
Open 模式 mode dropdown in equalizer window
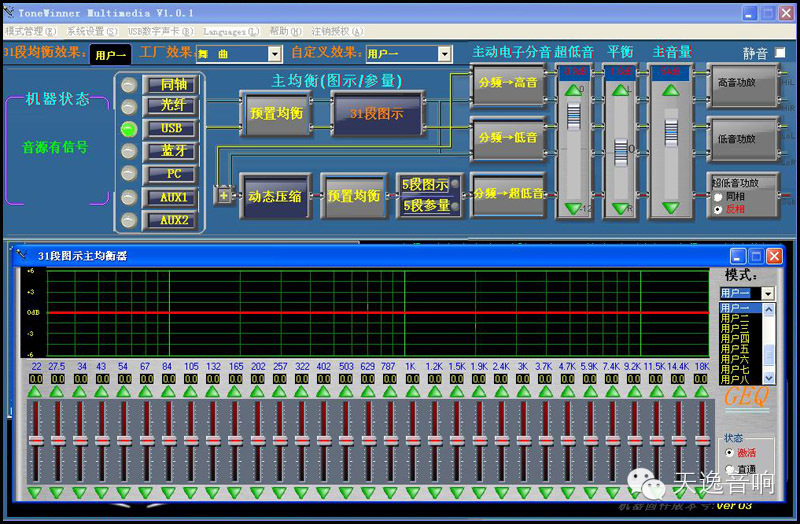click(767, 293)
